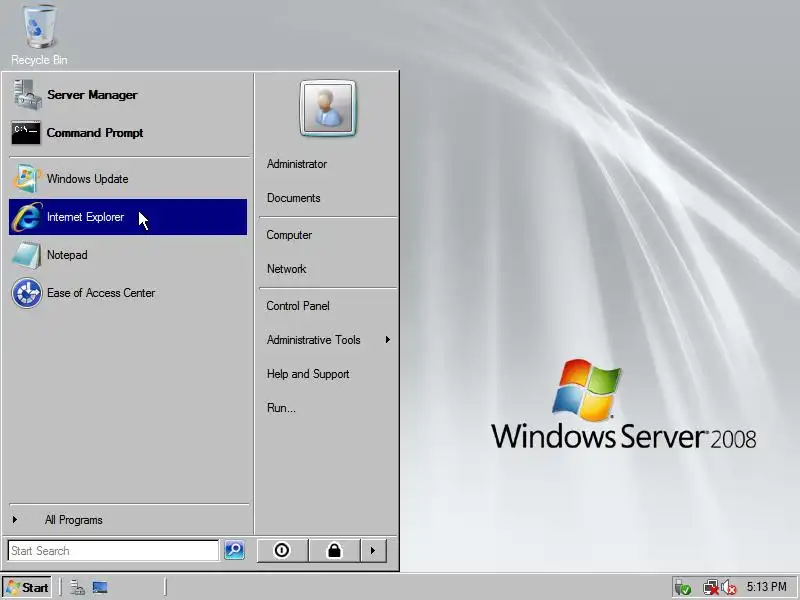Screen dimensions: 800x600
Task: Click the Show Desktop quick launch icon
Action: [100, 588]
